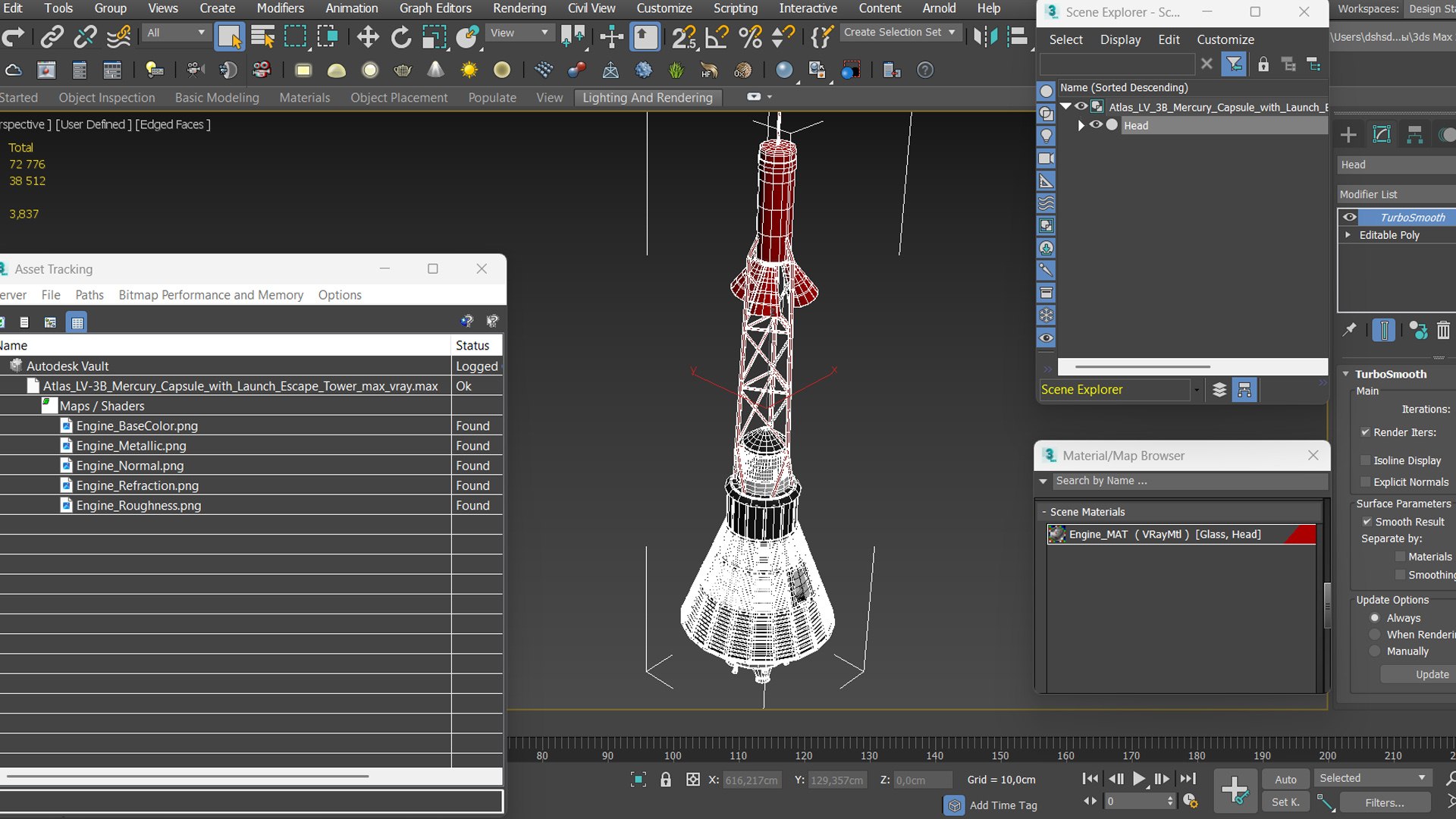Collapse the Atlas_LV_3B root node
This screenshot has height=819, width=1456.
(x=1066, y=107)
